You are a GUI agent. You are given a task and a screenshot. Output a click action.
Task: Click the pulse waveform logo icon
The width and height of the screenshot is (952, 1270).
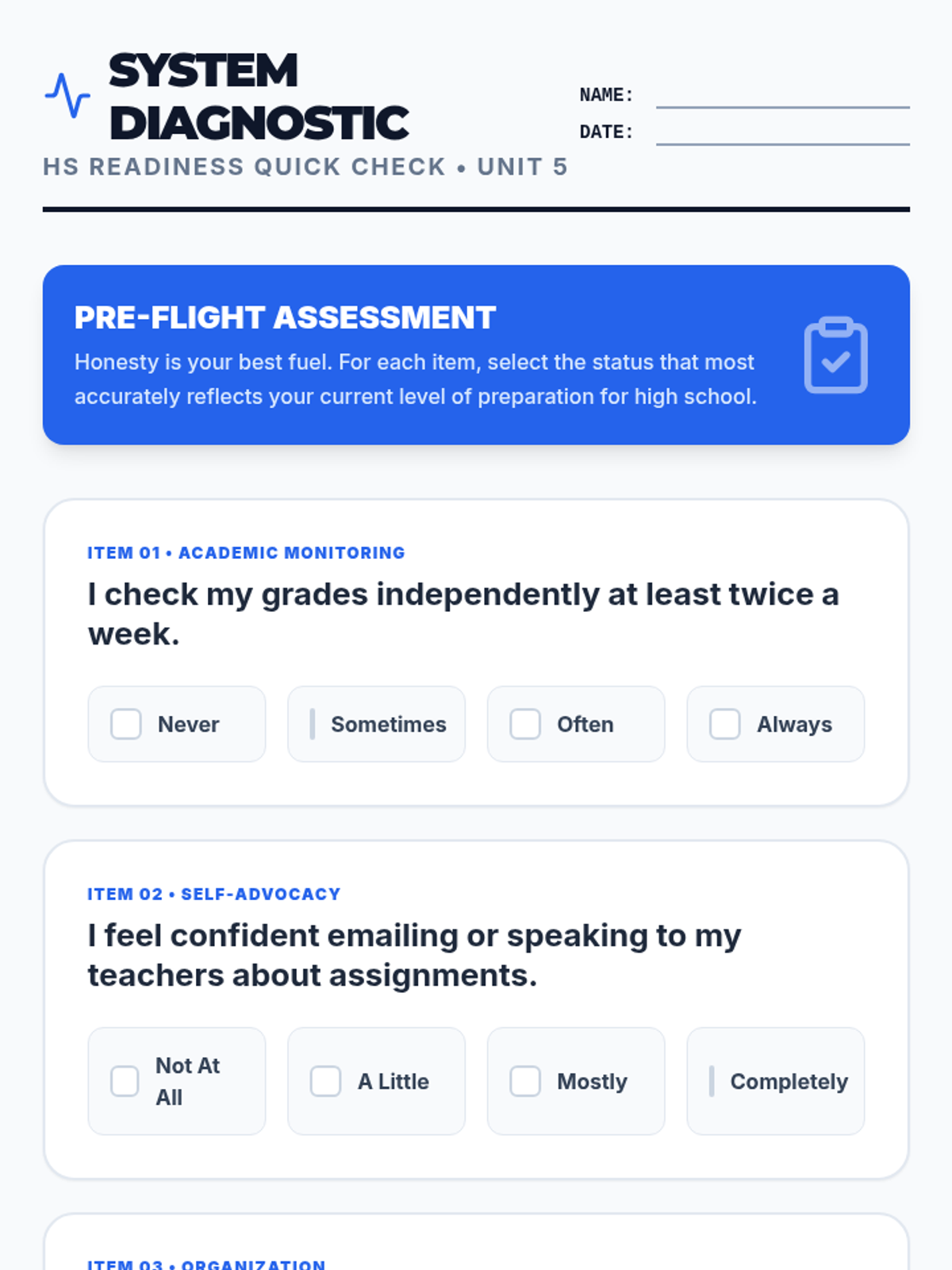point(67,95)
